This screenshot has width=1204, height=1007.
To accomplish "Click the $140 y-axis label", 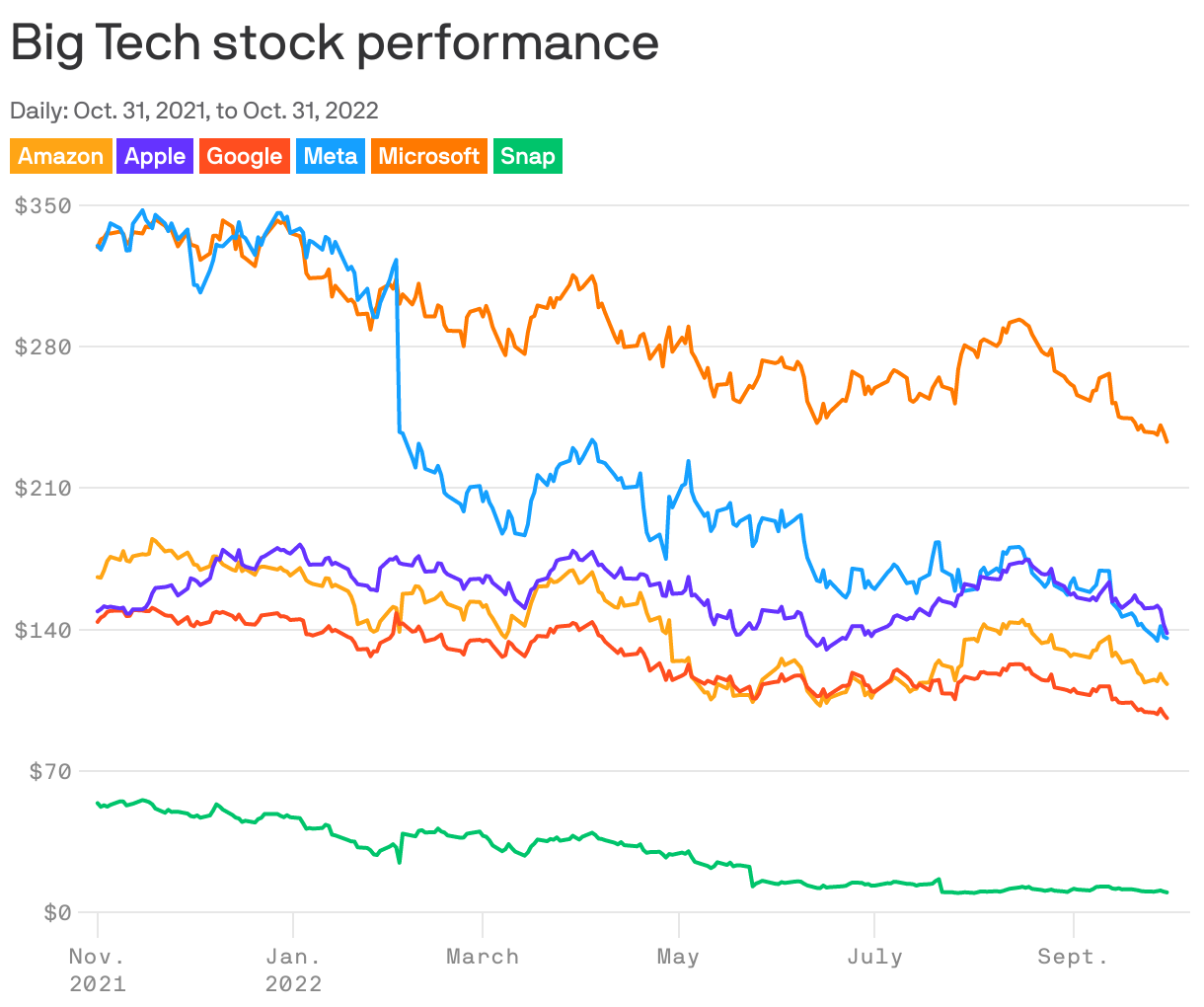I will [42, 630].
